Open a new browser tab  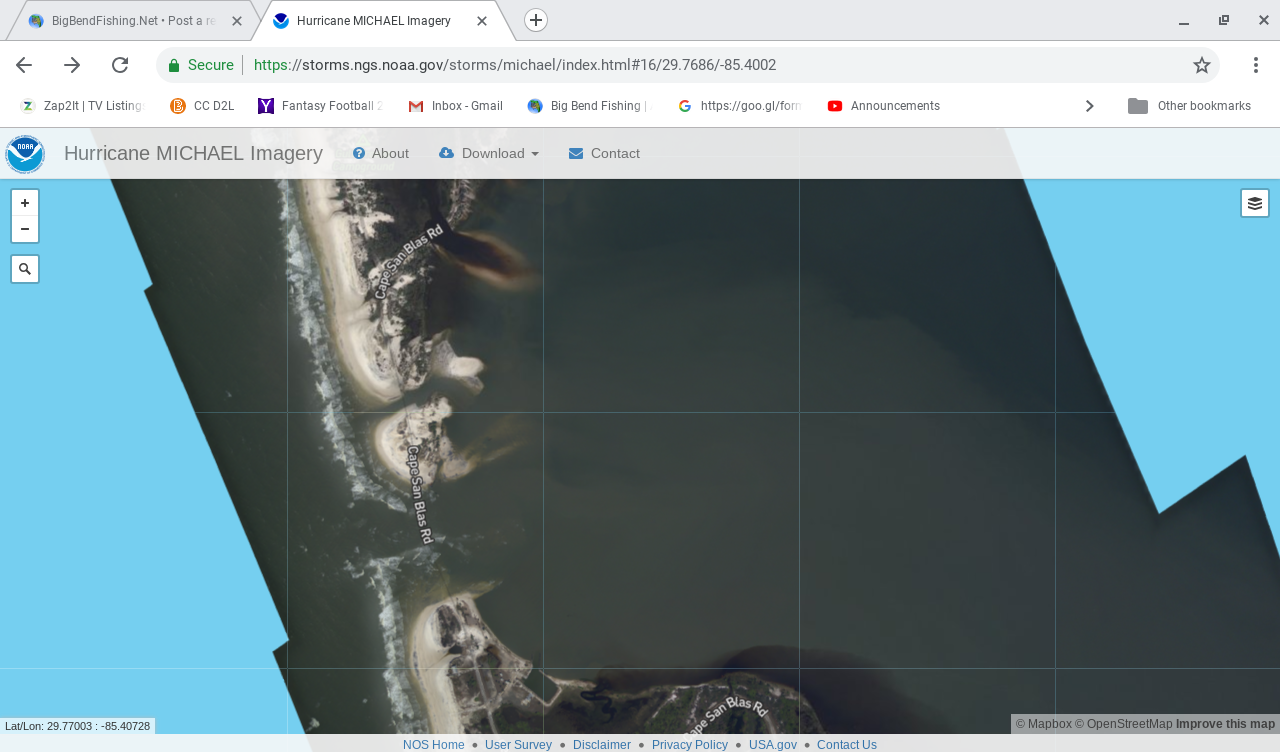click(536, 20)
